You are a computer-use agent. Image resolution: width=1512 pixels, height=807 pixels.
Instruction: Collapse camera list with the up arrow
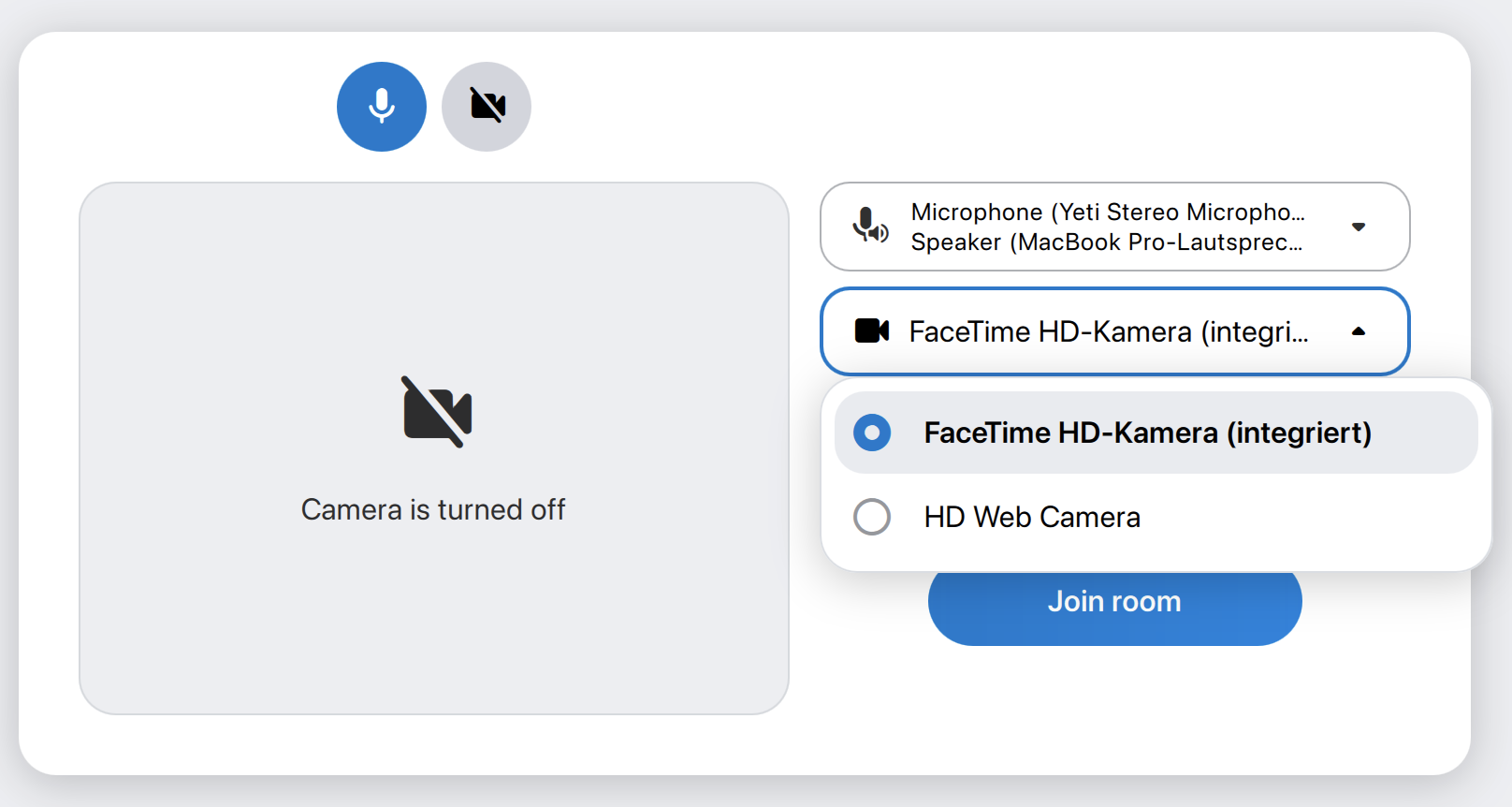point(1359,331)
